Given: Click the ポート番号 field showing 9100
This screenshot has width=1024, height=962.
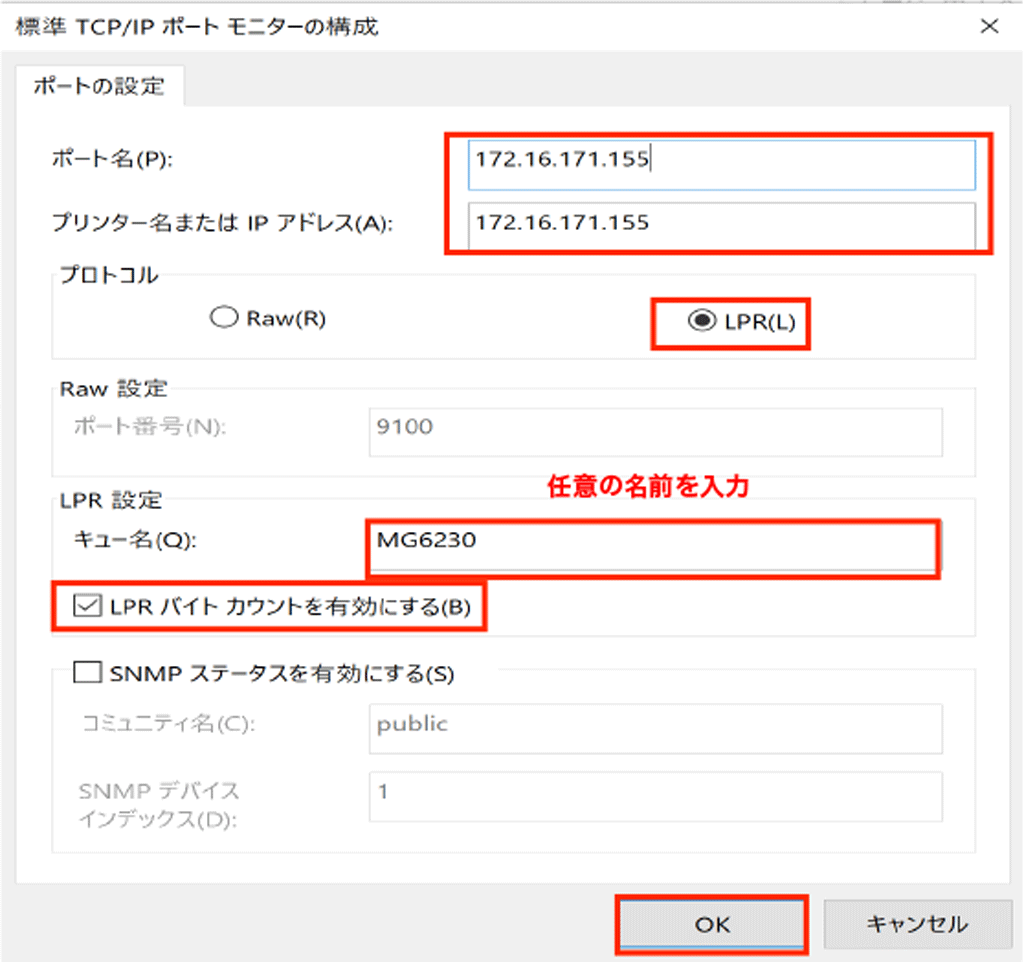Looking at the screenshot, I should pyautogui.click(x=655, y=430).
